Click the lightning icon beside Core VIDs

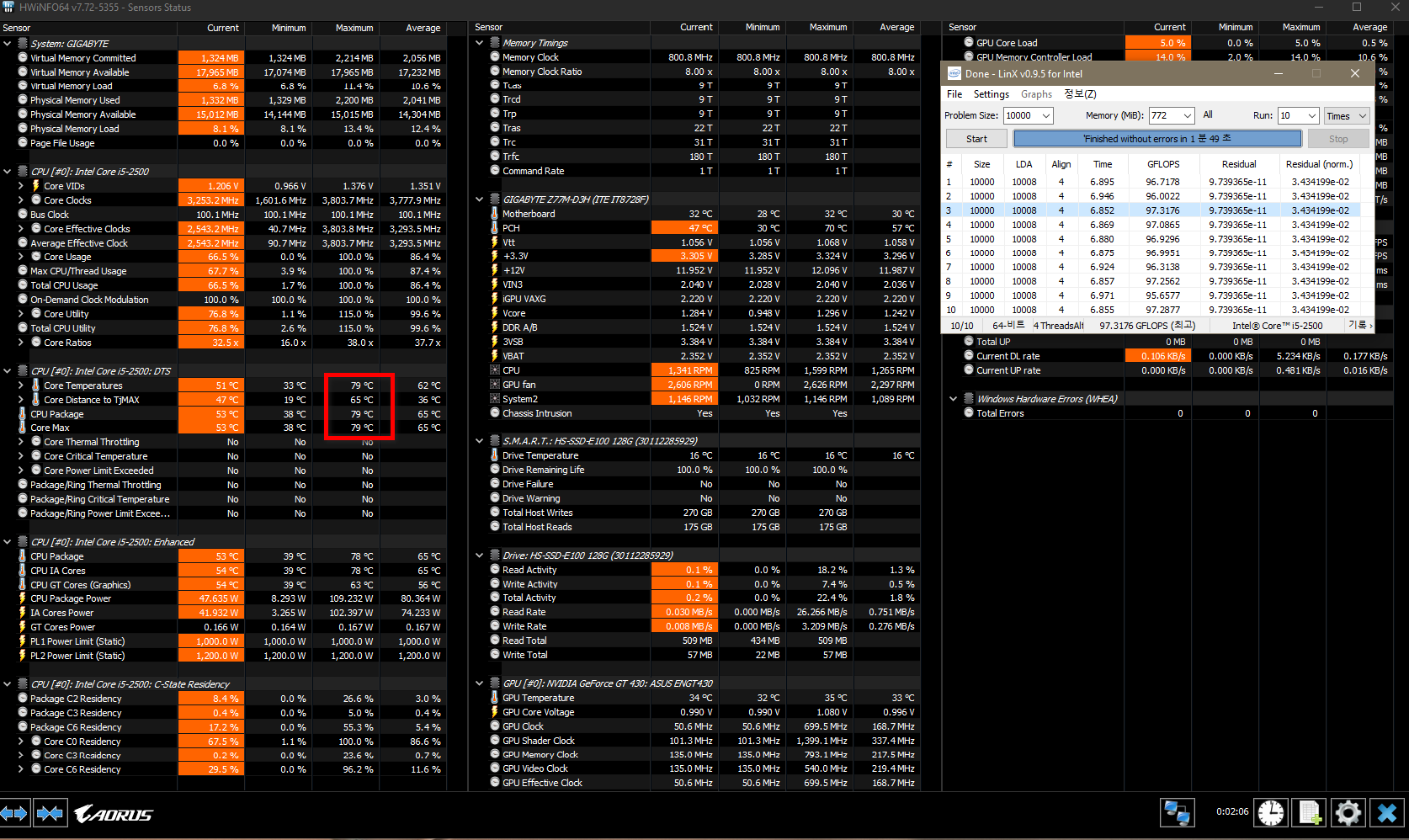click(36, 186)
